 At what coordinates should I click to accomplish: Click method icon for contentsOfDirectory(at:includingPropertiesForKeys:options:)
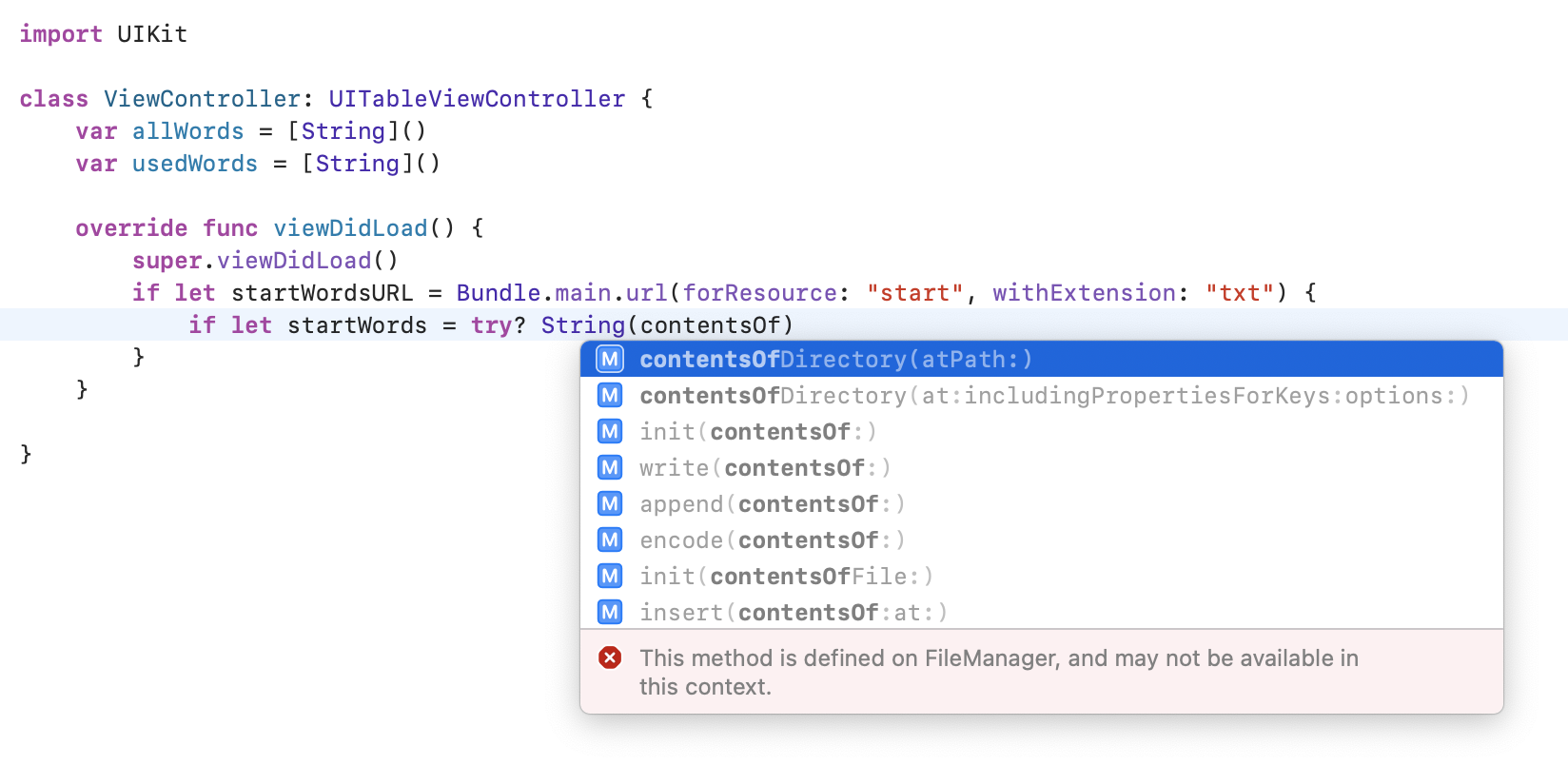pos(610,396)
